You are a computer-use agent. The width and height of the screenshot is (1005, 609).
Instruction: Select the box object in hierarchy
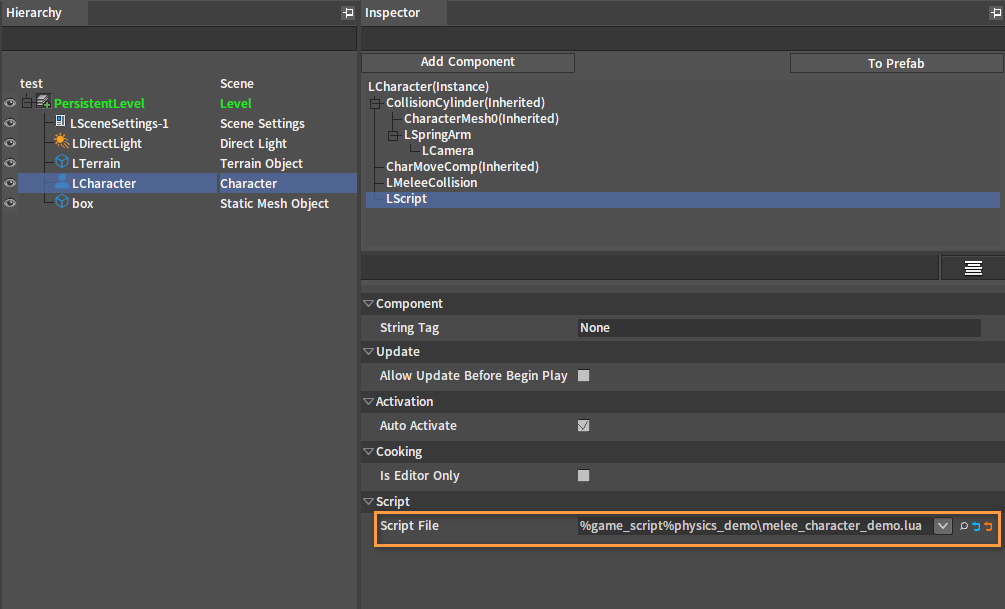point(83,203)
